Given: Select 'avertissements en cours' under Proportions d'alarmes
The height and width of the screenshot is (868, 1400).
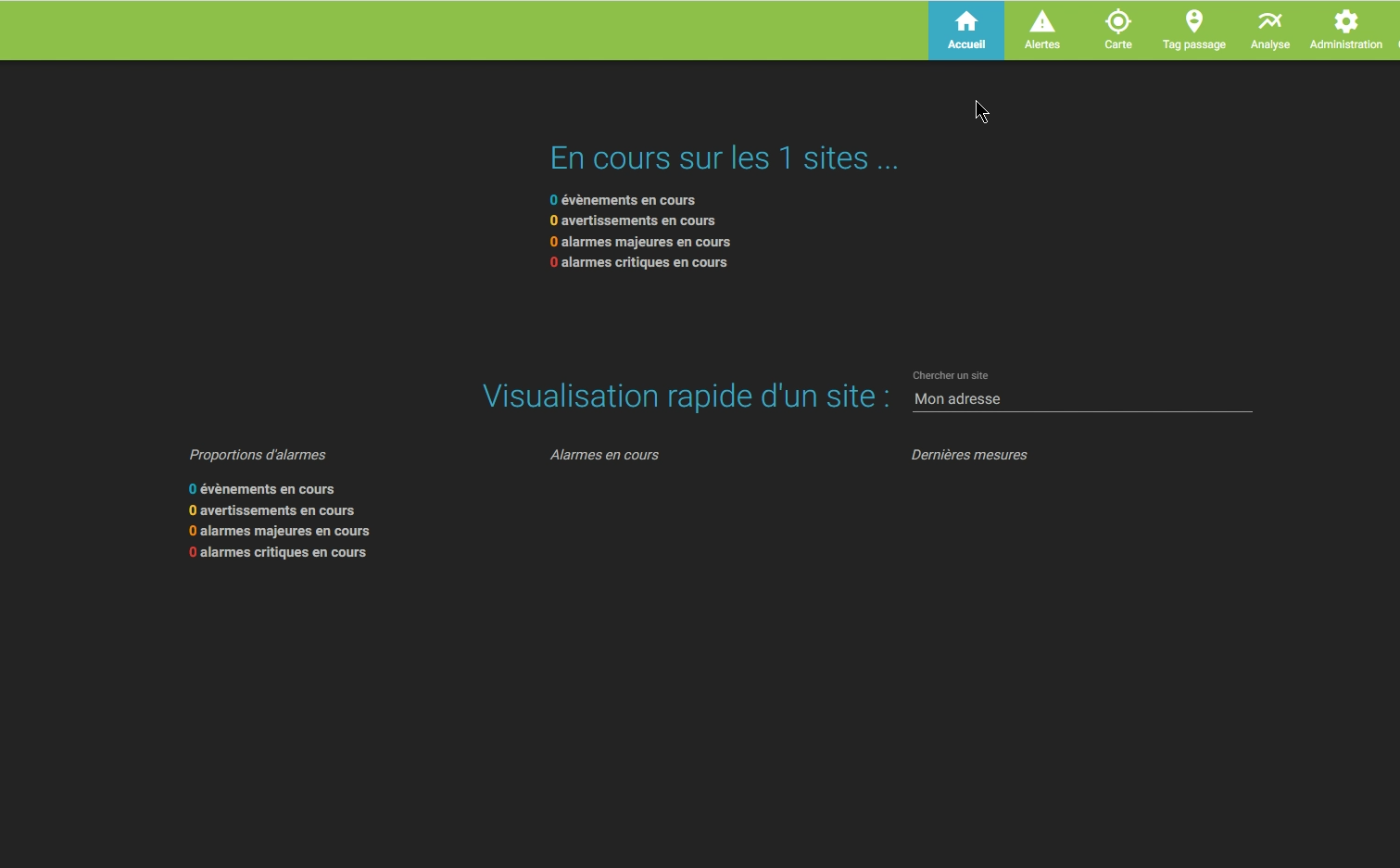Looking at the screenshot, I should pos(276,510).
